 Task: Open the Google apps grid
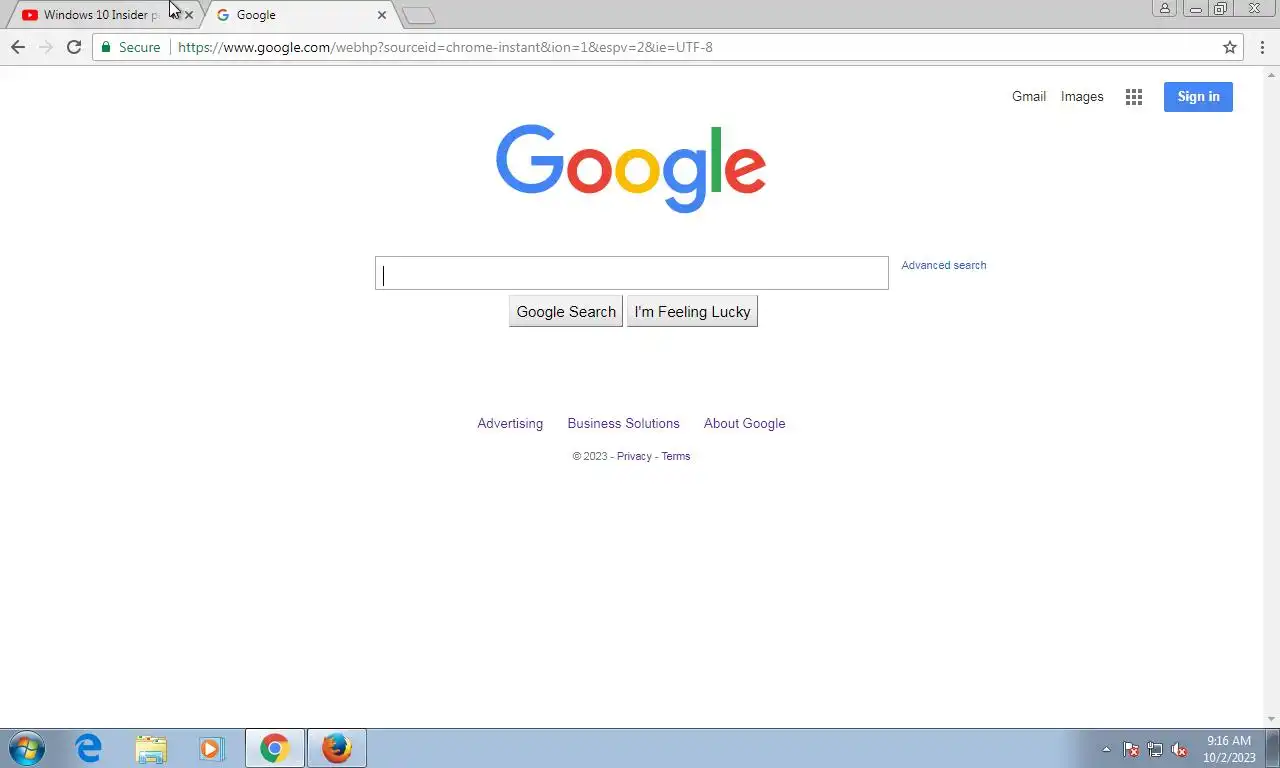tap(1134, 97)
